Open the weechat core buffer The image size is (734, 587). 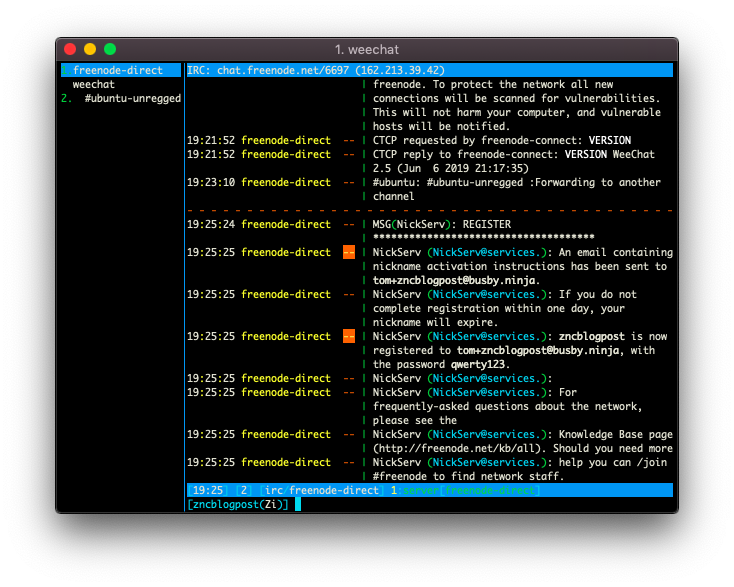pyautogui.click(x=94, y=84)
